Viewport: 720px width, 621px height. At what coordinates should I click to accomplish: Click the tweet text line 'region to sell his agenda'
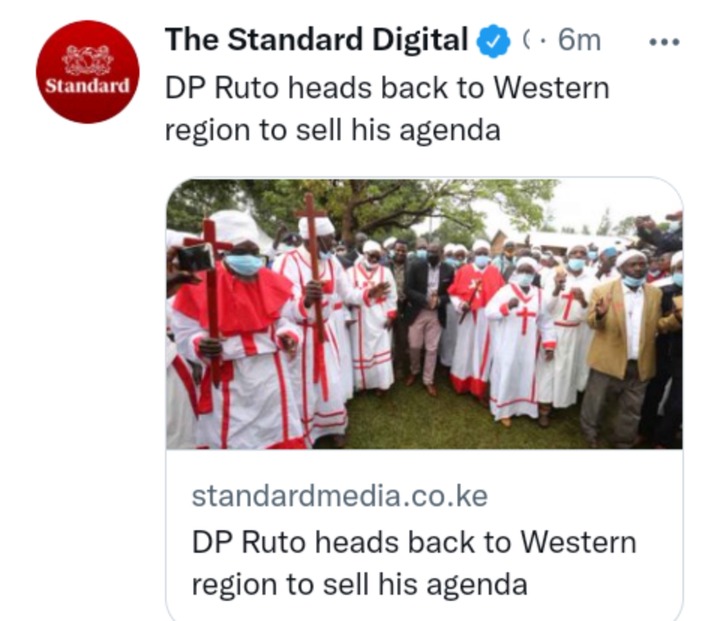point(332,130)
